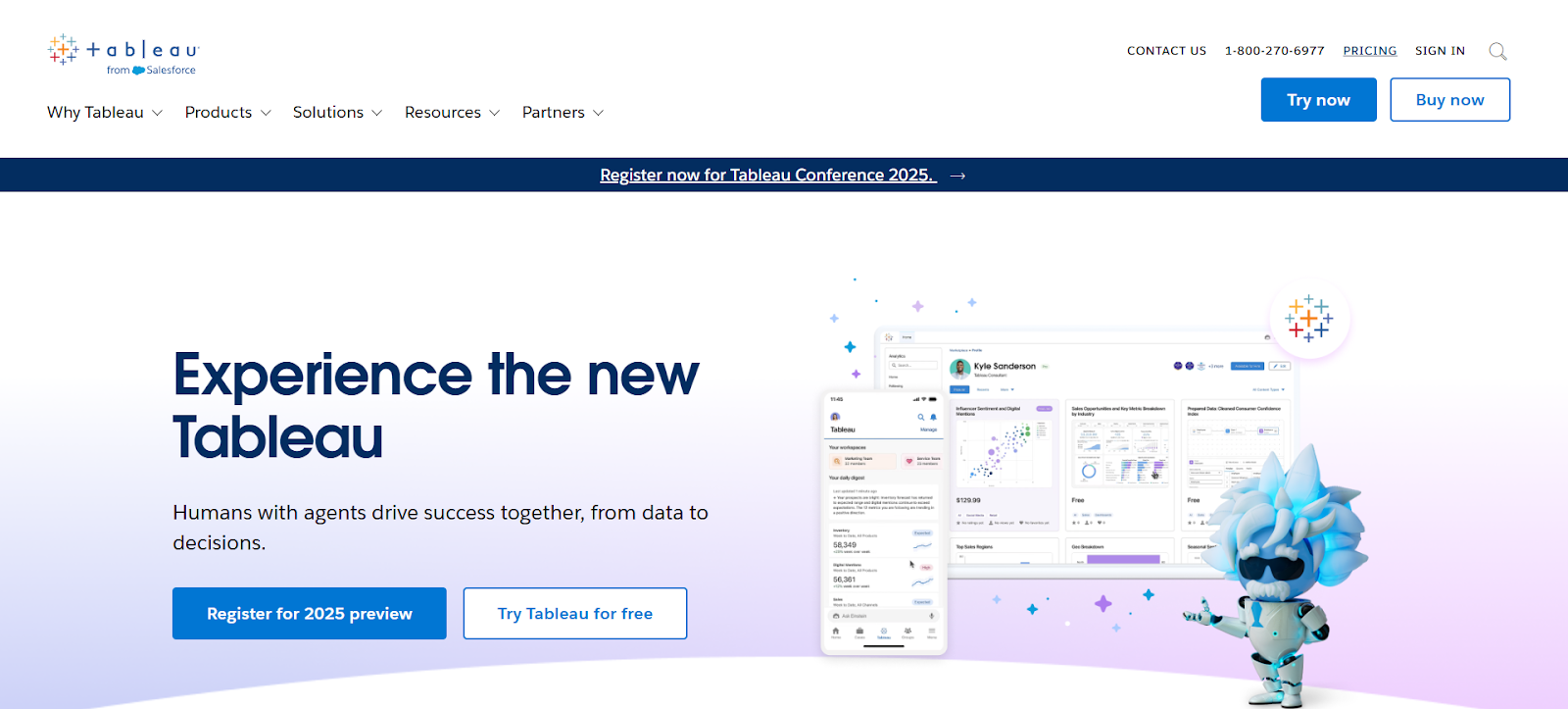Click the 'Humans with agents drive success' text
Screen dimensions: 1568x709
pos(440,528)
